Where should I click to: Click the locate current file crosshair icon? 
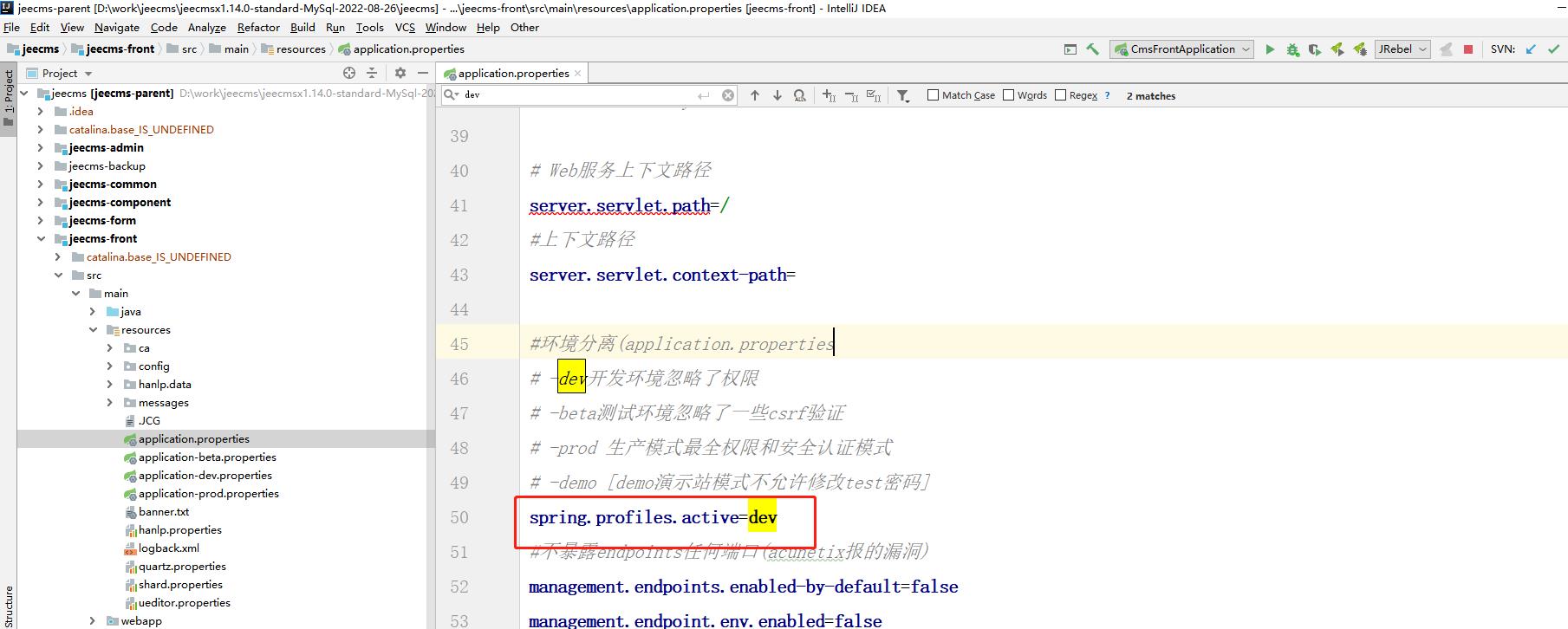(349, 73)
